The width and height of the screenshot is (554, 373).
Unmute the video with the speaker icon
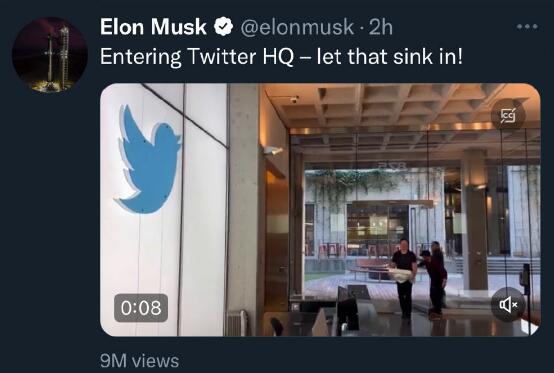tap(508, 304)
